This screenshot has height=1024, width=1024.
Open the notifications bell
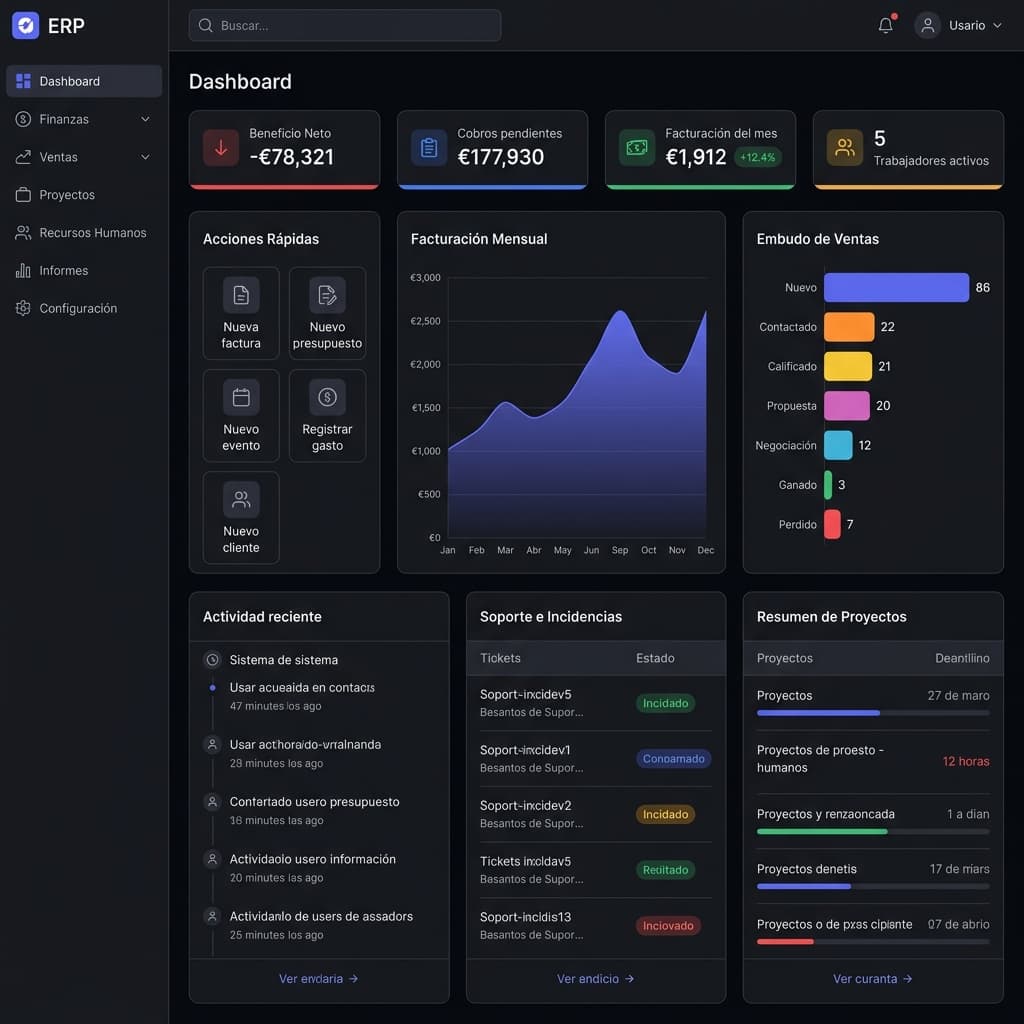(x=886, y=25)
